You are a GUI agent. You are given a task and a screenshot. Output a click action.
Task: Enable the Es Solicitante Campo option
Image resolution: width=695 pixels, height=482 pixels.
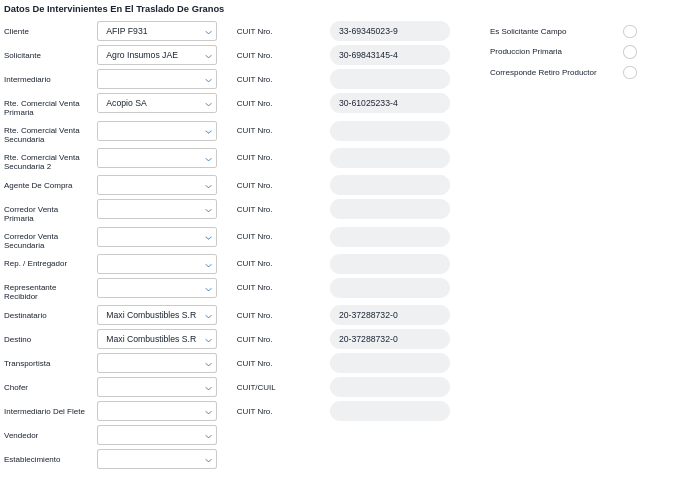click(630, 32)
